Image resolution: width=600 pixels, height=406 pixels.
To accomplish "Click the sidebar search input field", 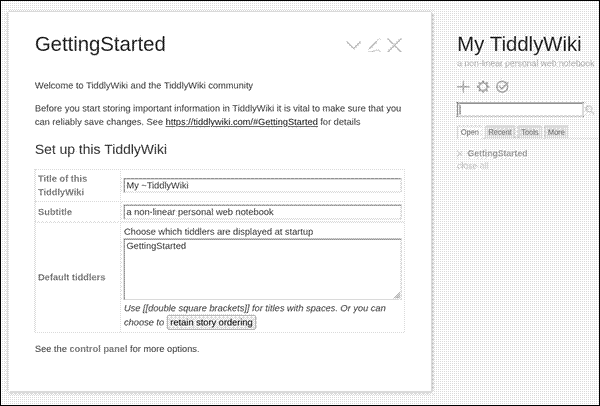I will pyautogui.click(x=520, y=110).
